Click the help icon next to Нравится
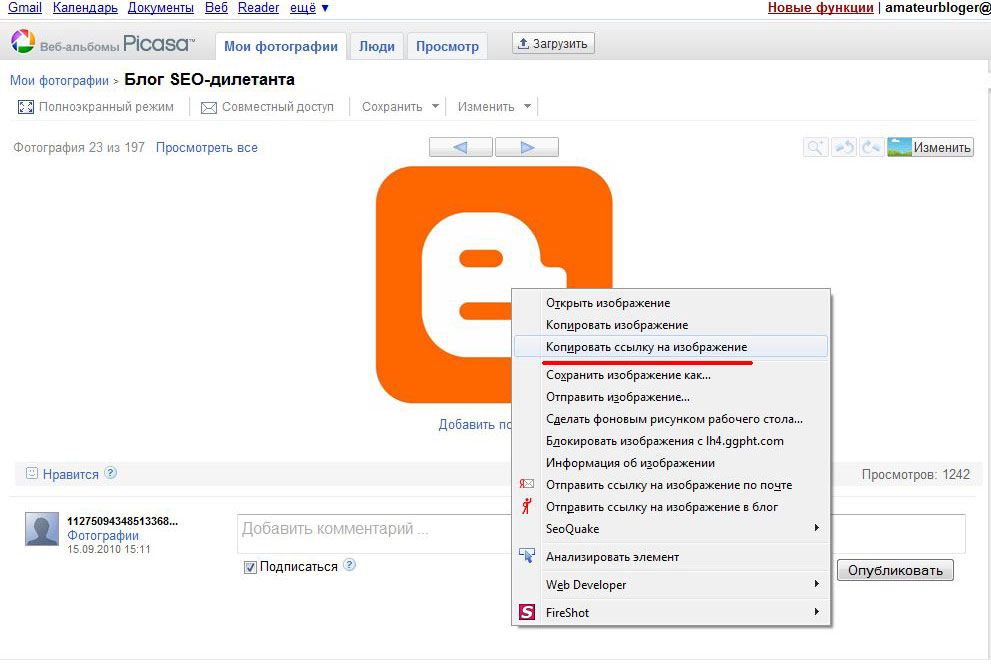The width and height of the screenshot is (991, 672). coord(111,473)
